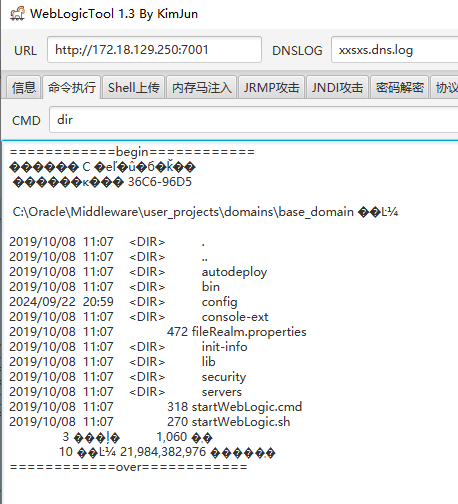The image size is (458, 504).
Task: Click the URL label
Action: 25,51
